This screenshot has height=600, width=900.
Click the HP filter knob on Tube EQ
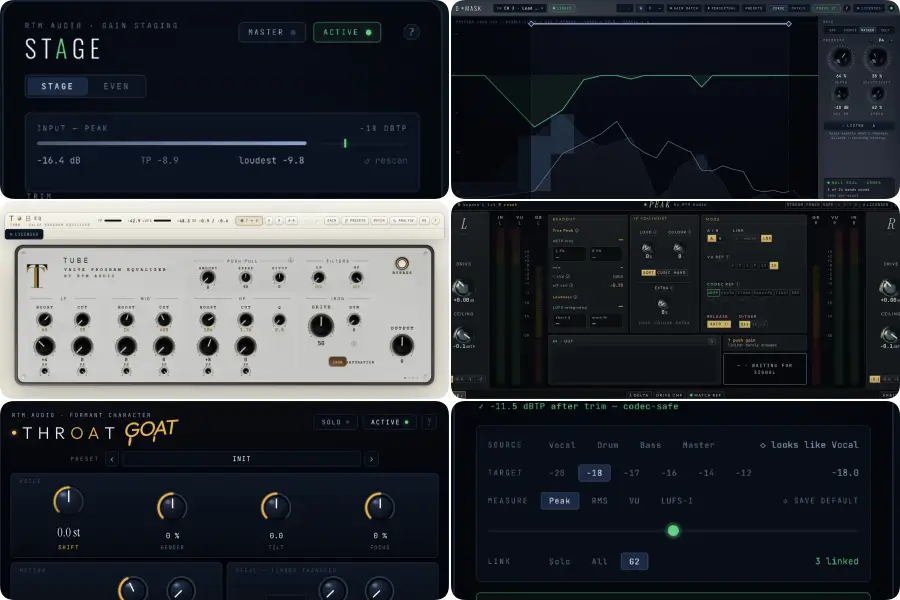(x=356, y=277)
